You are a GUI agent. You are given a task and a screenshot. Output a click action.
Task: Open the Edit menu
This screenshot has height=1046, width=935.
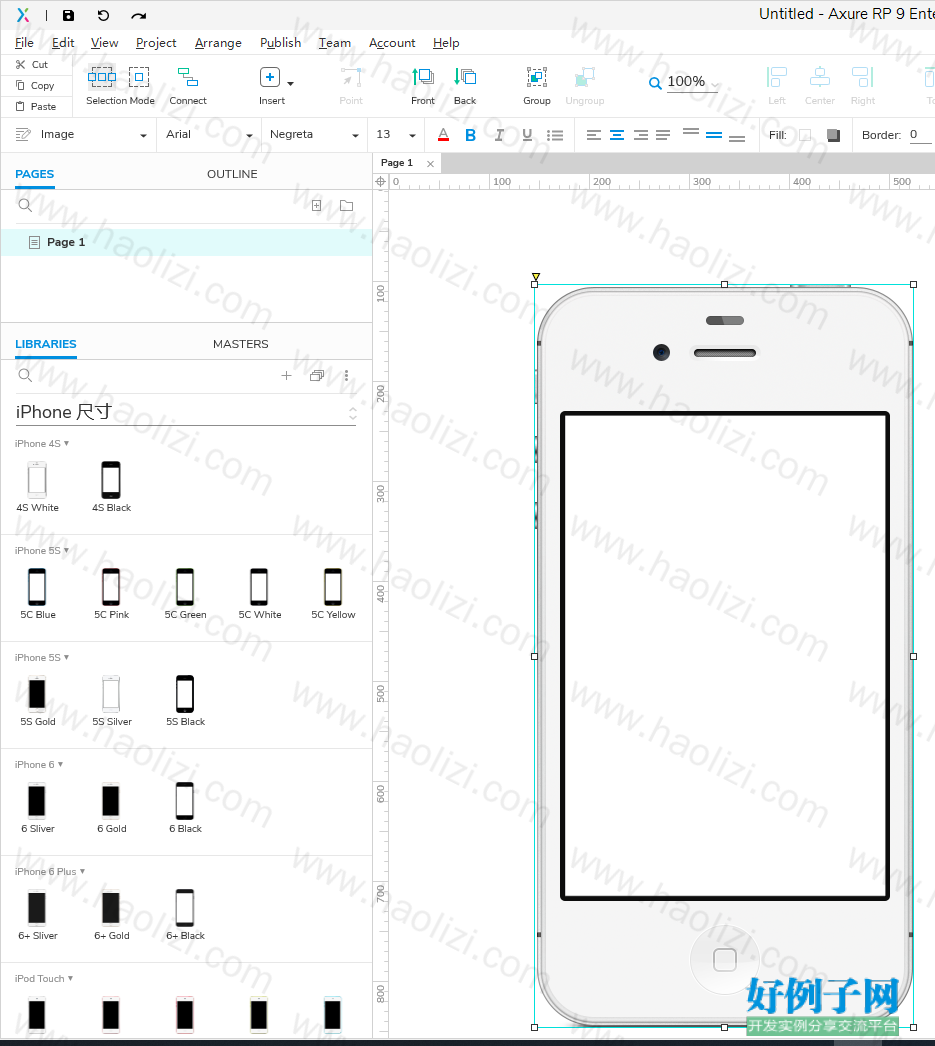(x=63, y=43)
